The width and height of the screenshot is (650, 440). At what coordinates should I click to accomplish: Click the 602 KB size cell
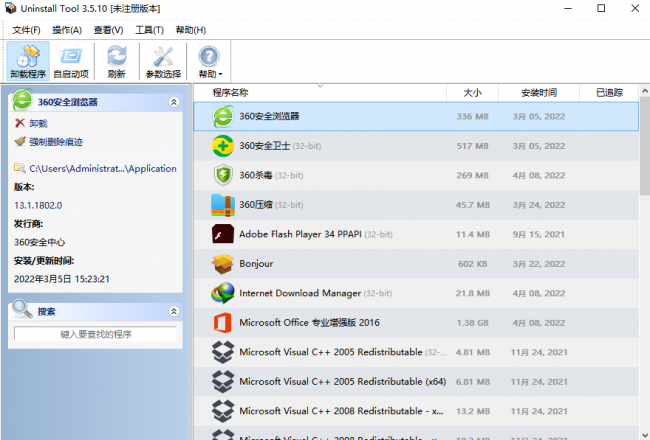click(473, 264)
